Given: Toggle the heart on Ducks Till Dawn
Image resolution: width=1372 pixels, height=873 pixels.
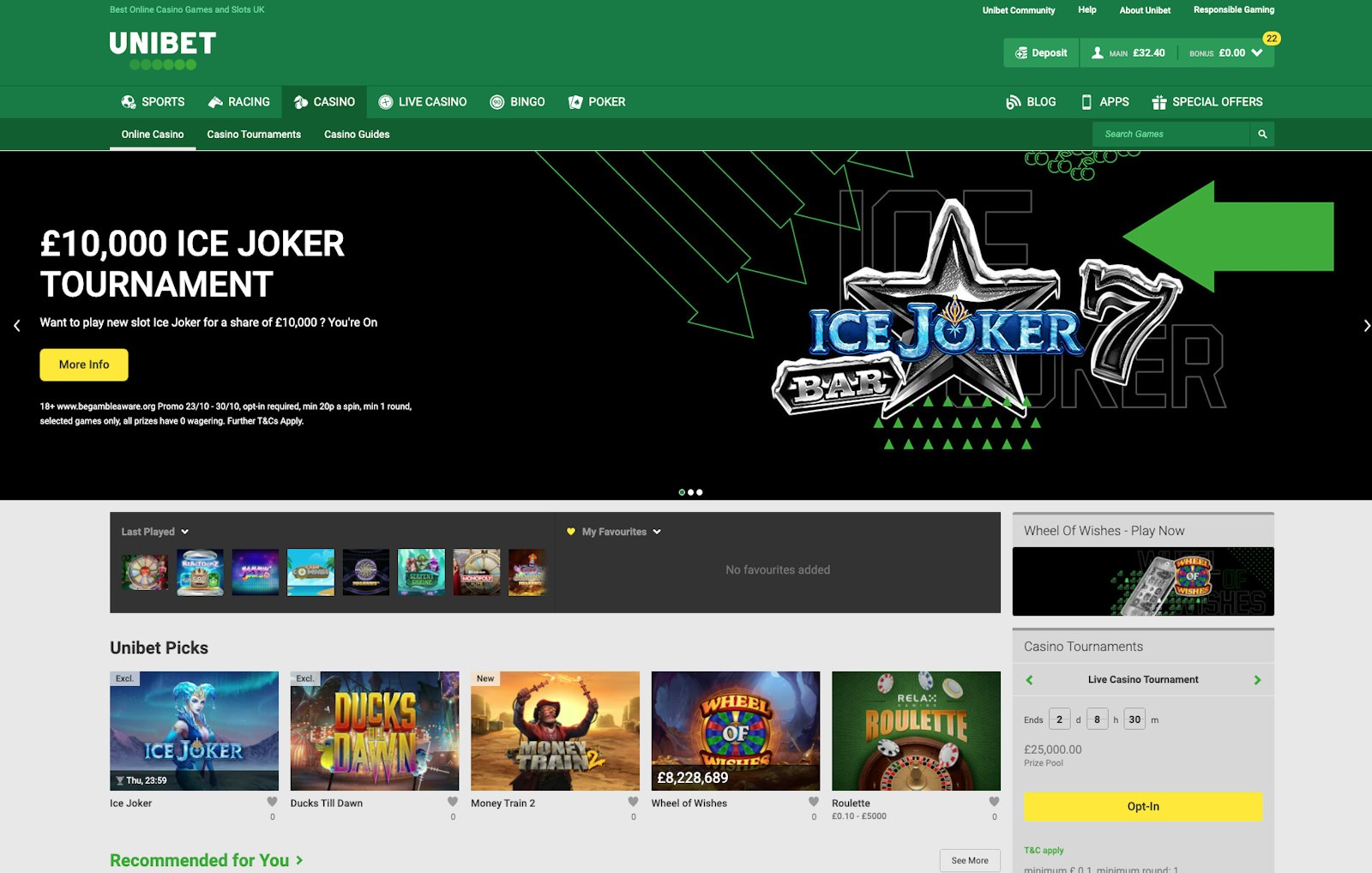Looking at the screenshot, I should coord(452,800).
